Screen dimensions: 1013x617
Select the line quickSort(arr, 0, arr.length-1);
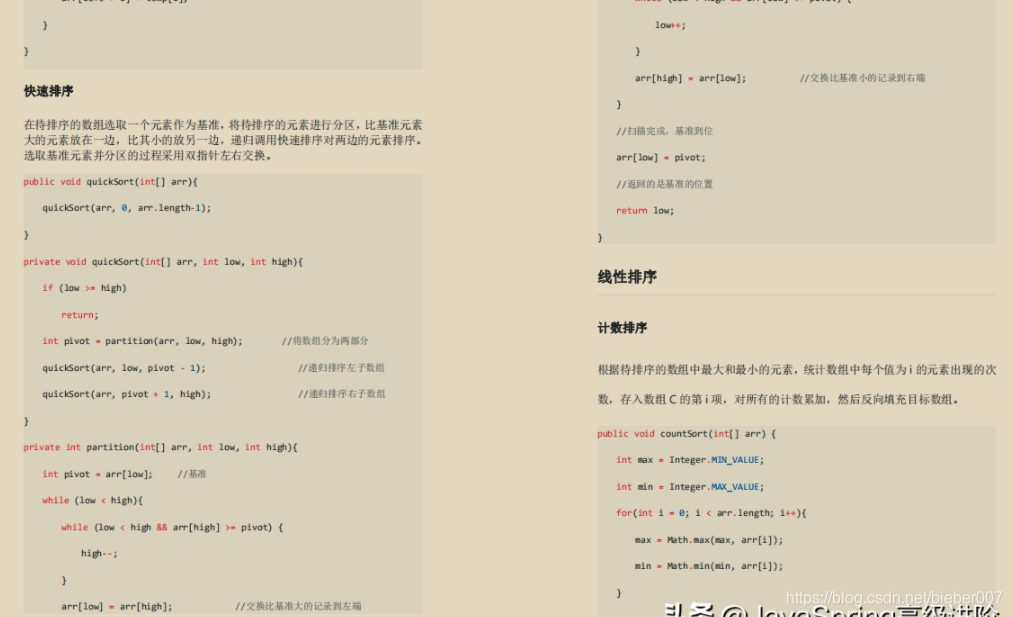[x=127, y=208]
